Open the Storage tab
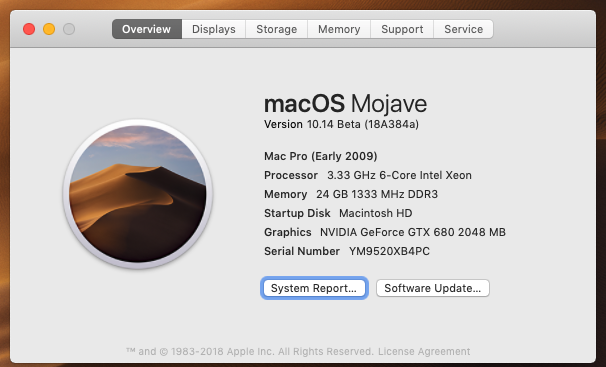The width and height of the screenshot is (606, 367). tap(277, 29)
